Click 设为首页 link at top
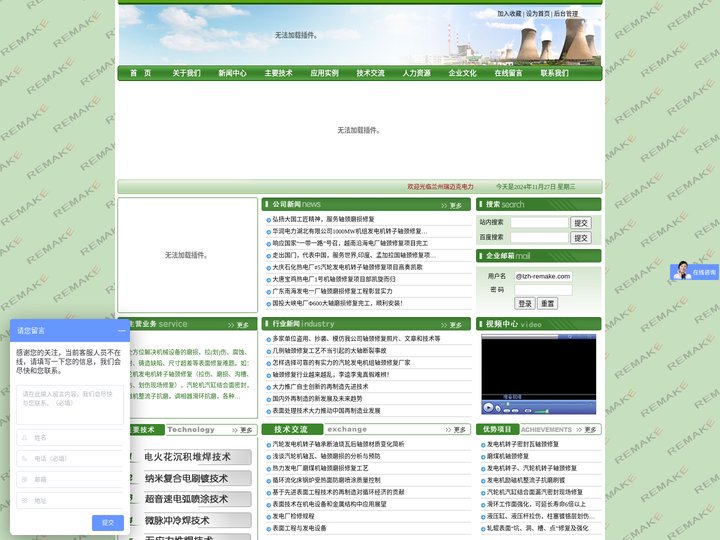The height and width of the screenshot is (540, 720). (x=538, y=14)
